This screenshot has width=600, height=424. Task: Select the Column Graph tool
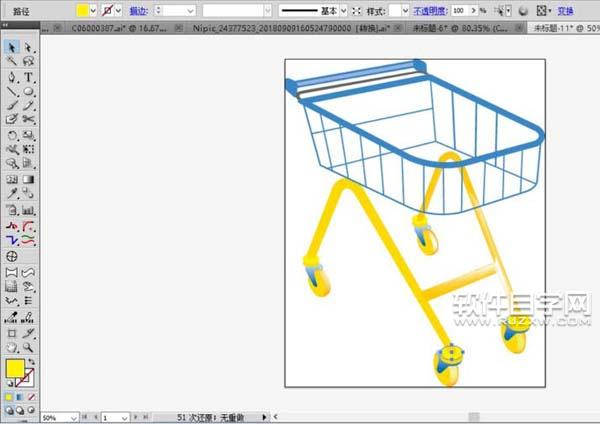point(28,210)
